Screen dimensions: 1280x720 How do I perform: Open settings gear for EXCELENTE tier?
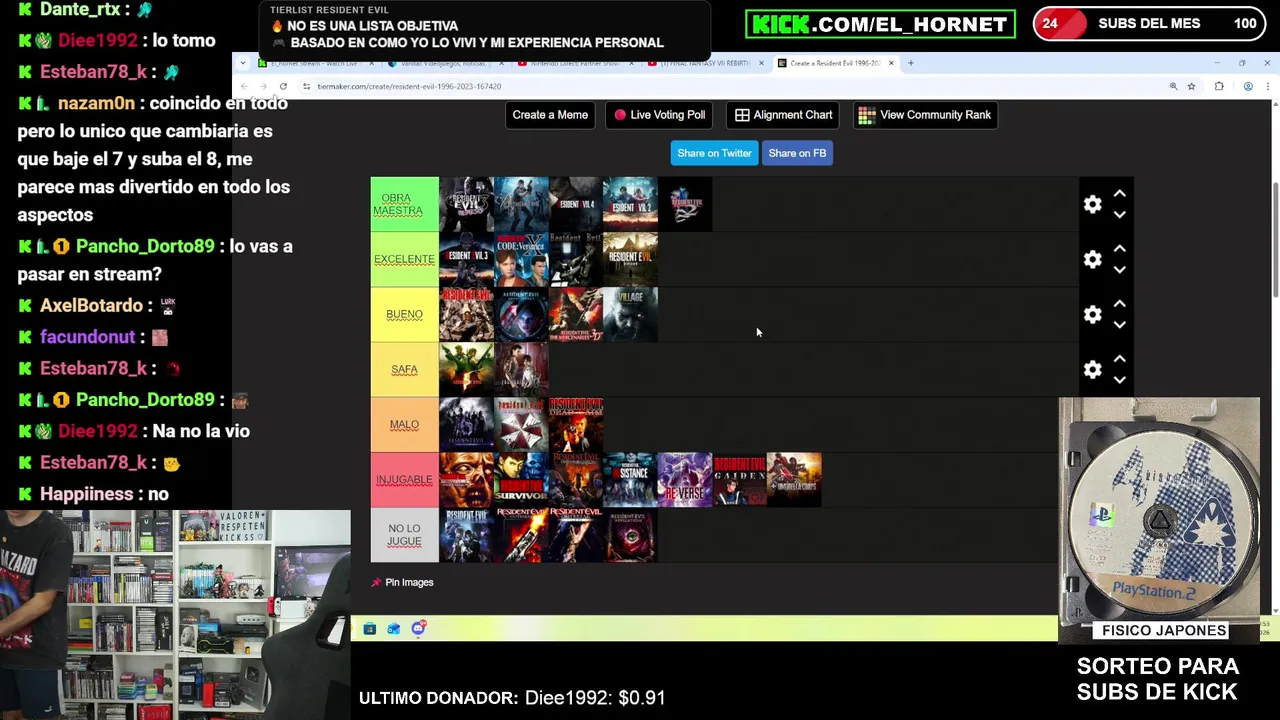(1092, 259)
